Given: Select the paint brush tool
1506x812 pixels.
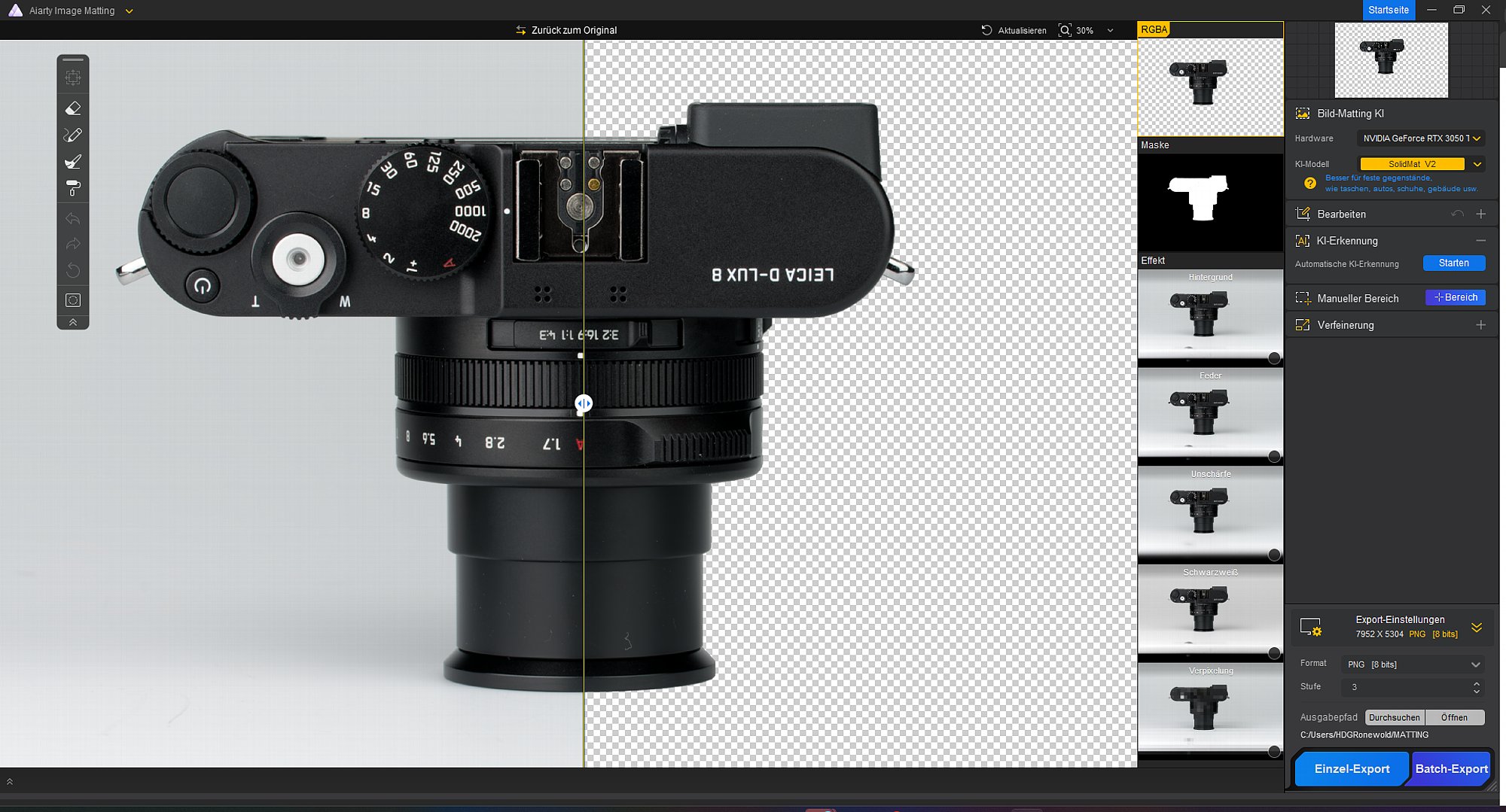Looking at the screenshot, I should click(73, 162).
